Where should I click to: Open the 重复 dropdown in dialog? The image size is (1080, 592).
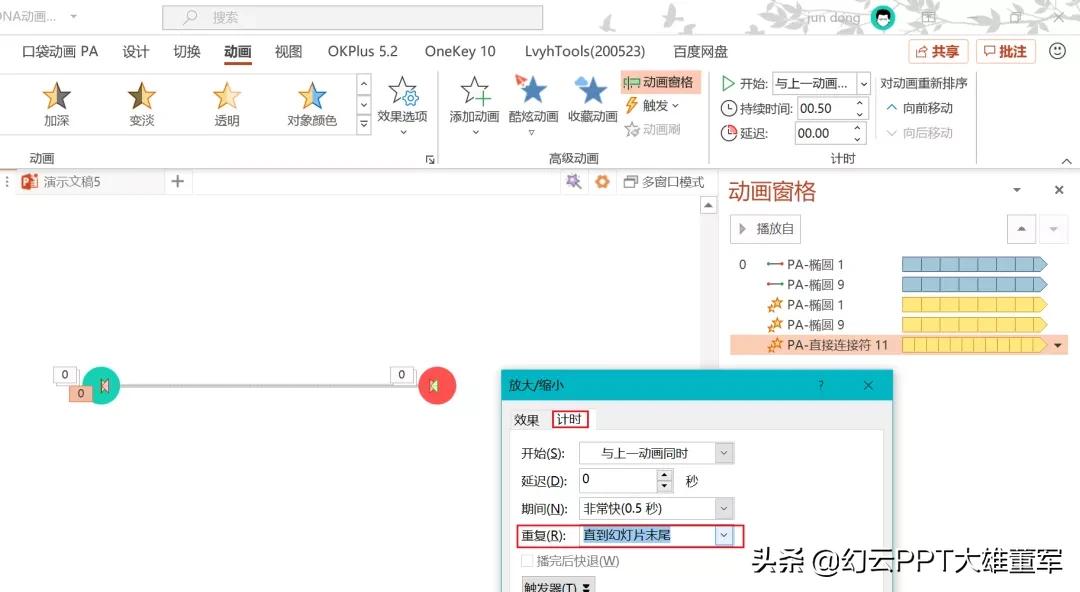coord(723,535)
